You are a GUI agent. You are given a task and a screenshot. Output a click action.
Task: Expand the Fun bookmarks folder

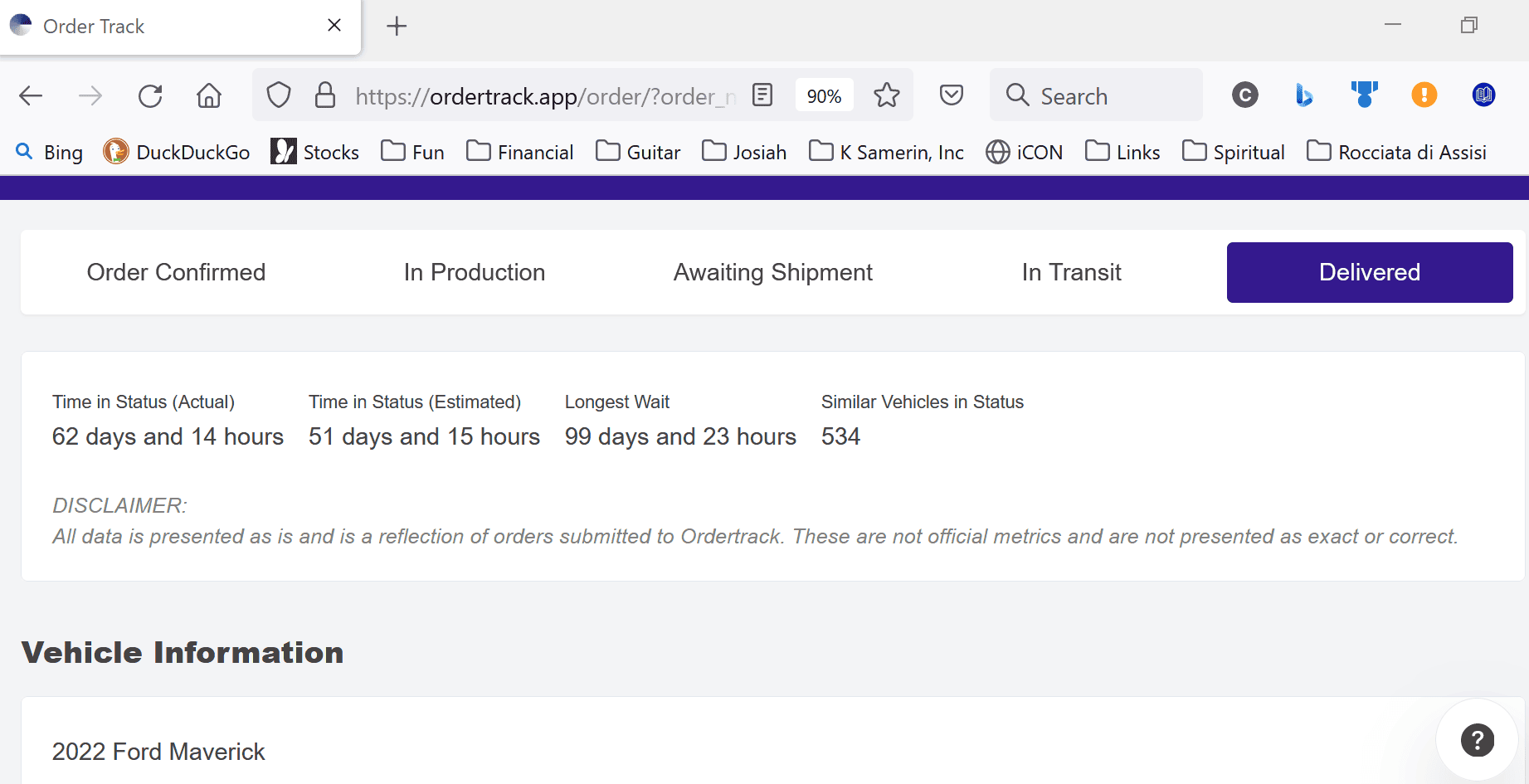tap(412, 153)
